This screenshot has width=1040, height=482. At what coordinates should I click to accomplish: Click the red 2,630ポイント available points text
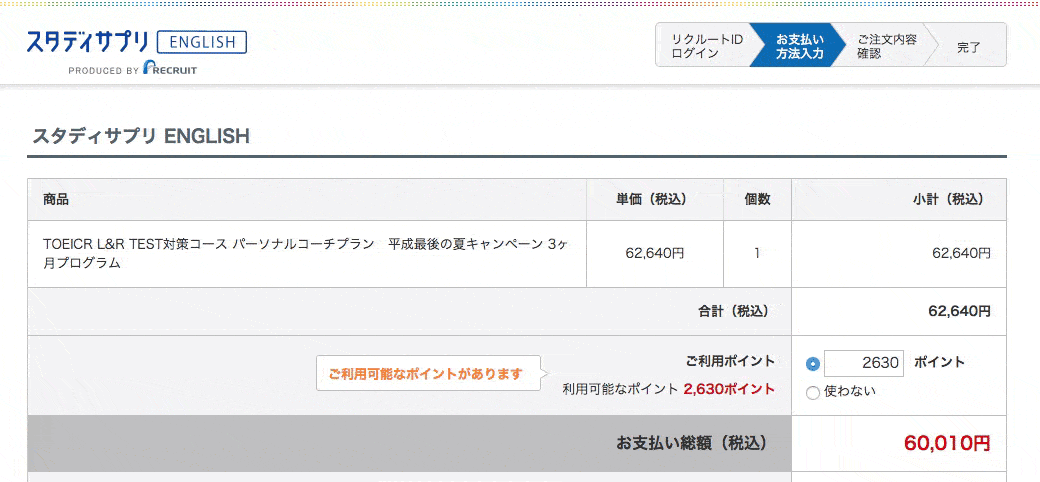point(729,389)
